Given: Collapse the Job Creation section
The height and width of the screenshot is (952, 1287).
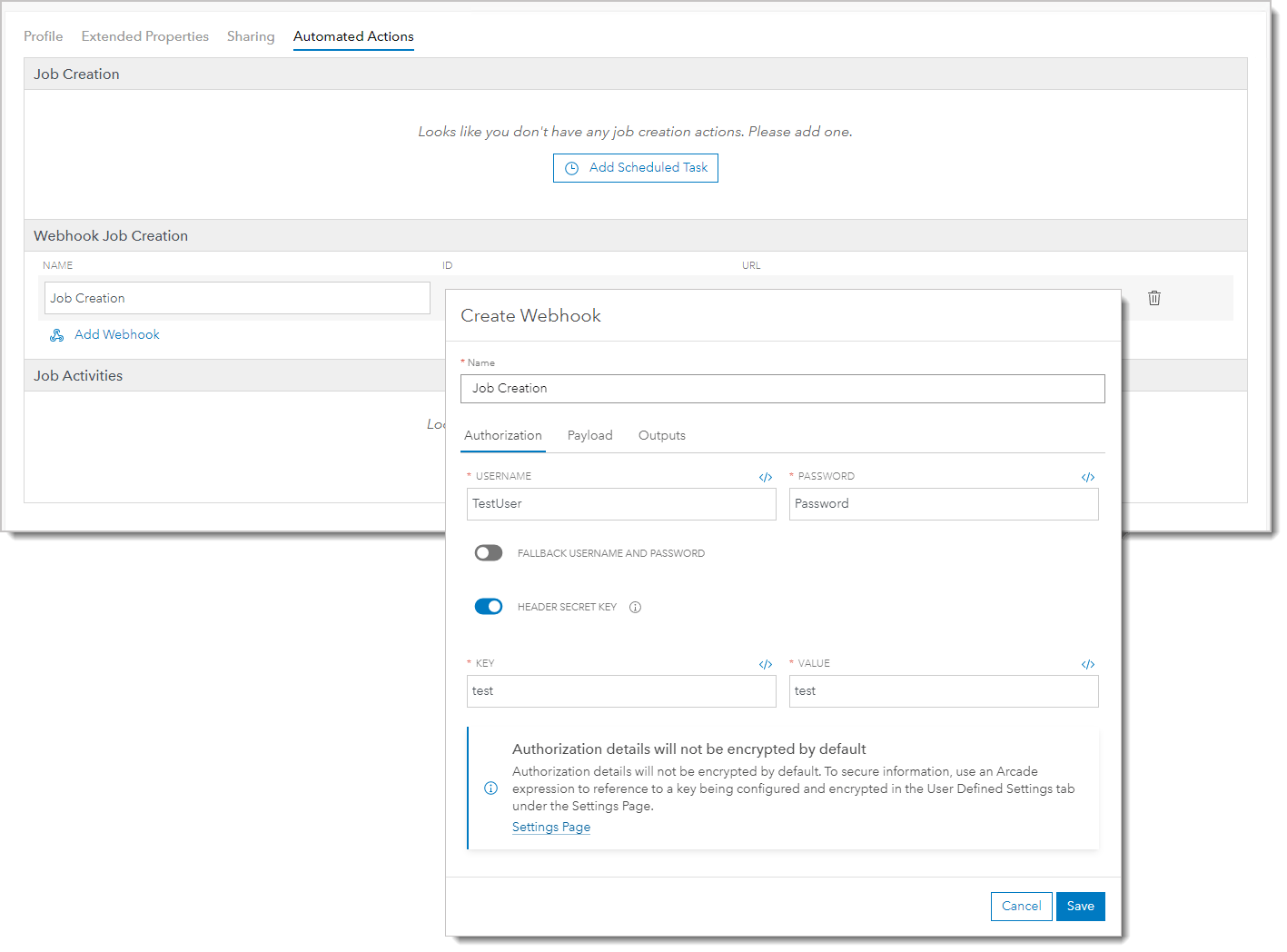Looking at the screenshot, I should pos(76,74).
